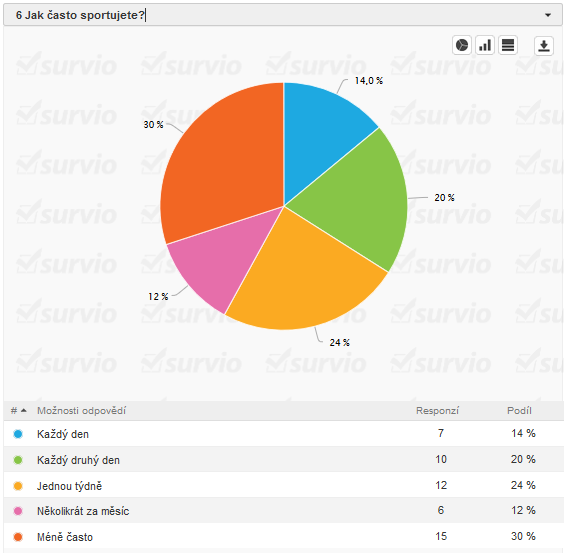The image size is (567, 553).
Task: Click the yellow Jednou týdně legend dot
Action: click(18, 486)
